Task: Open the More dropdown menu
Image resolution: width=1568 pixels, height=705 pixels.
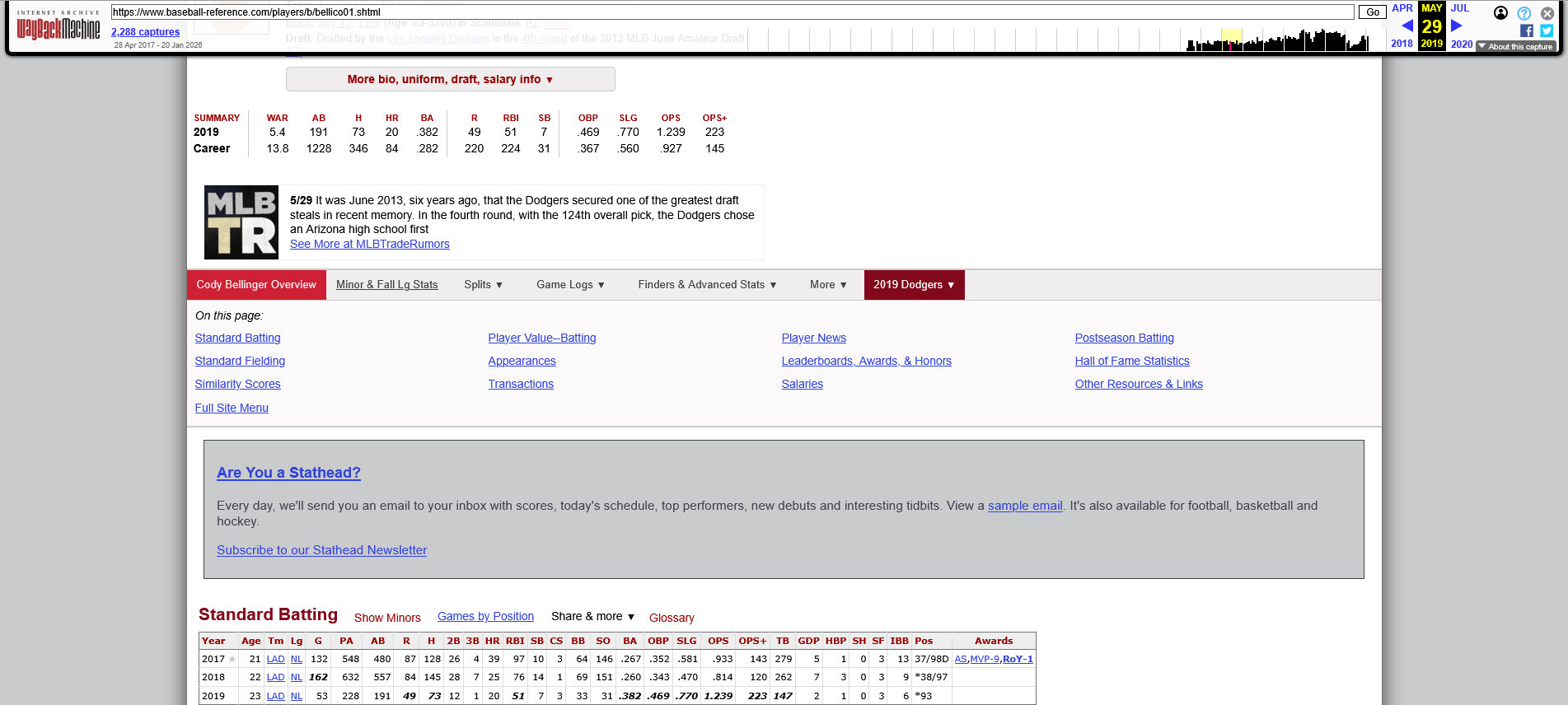Action: [828, 285]
